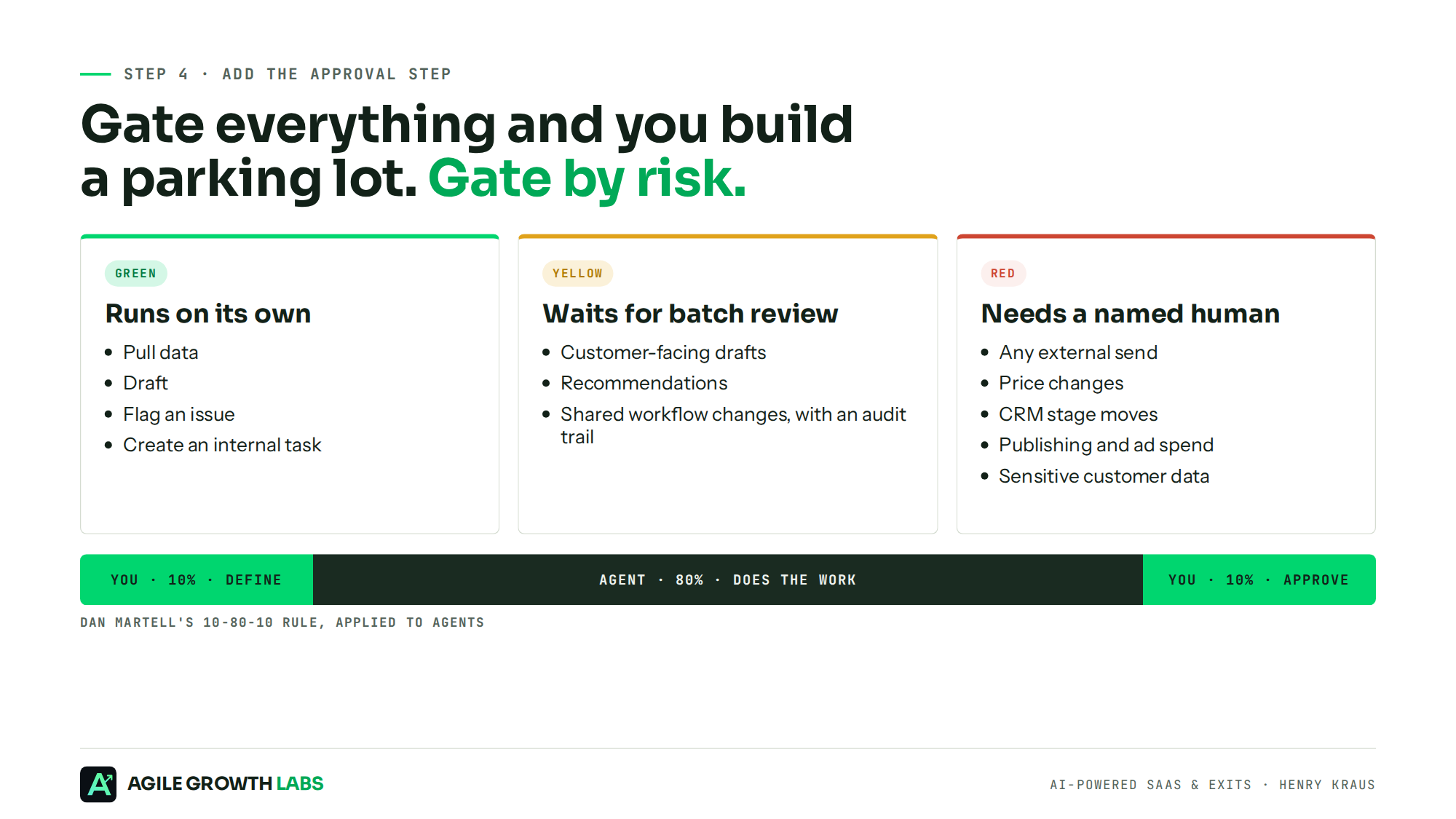Click the 'Waits for batch review' heading
Screen dimensions: 1456x819
pyautogui.click(x=690, y=314)
